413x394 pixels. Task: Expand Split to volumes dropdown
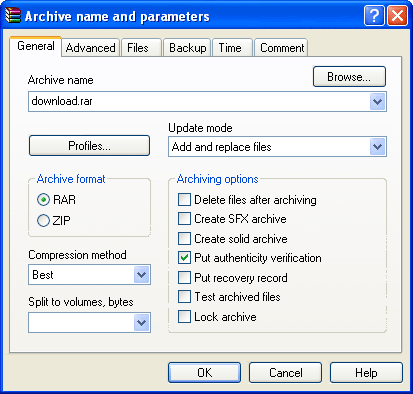[x=142, y=322]
